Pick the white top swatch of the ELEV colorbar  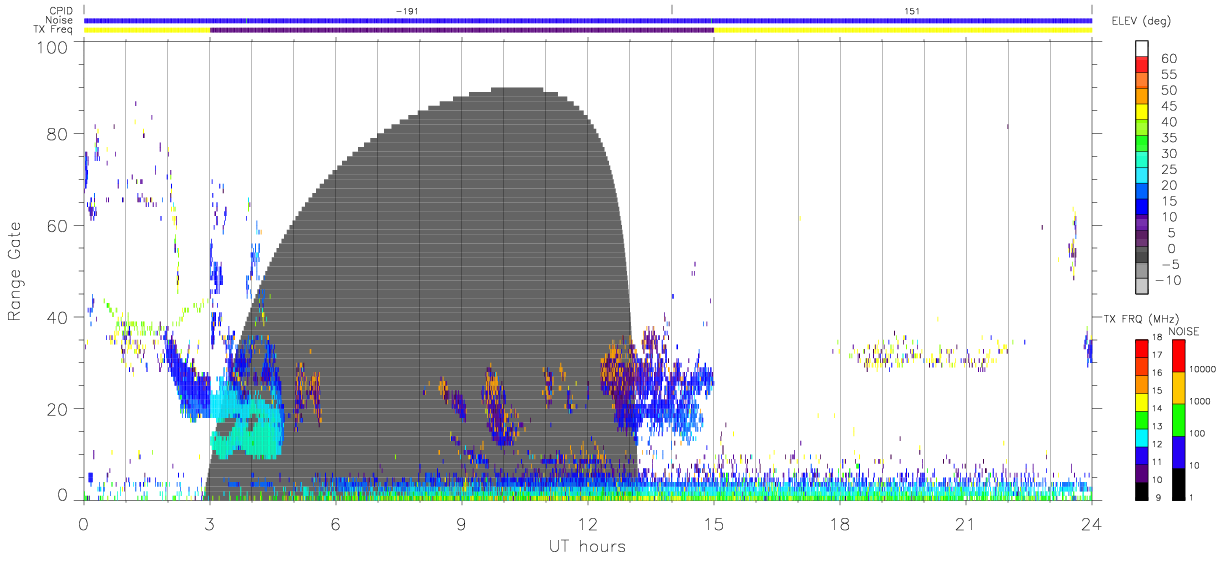click(x=1142, y=49)
